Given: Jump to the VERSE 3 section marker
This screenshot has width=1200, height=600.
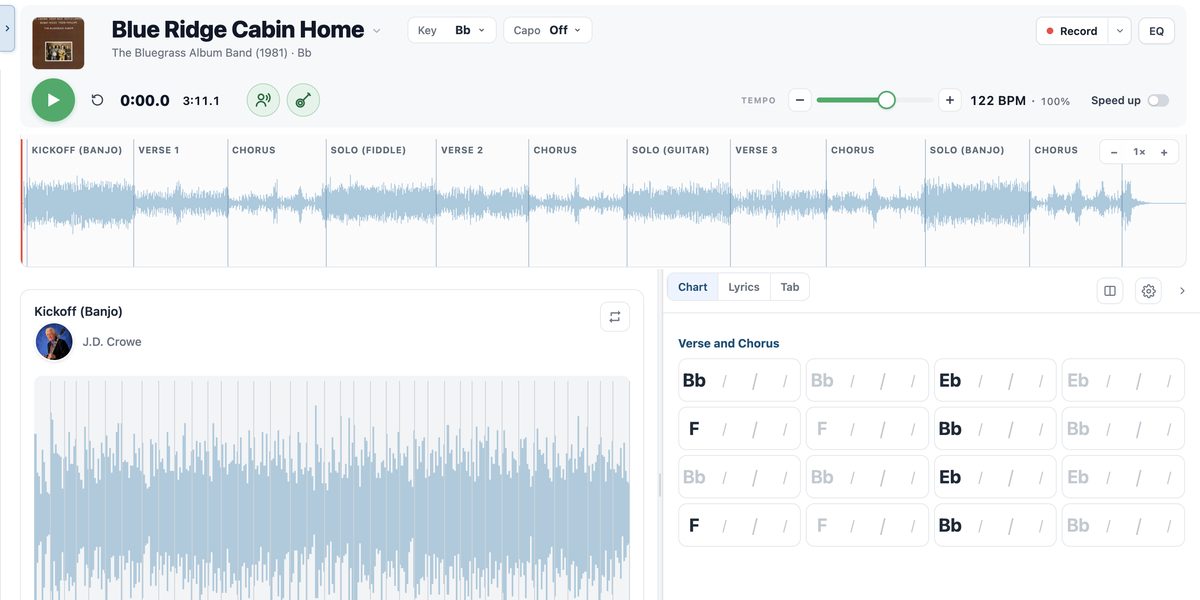Looking at the screenshot, I should pyautogui.click(x=756, y=150).
